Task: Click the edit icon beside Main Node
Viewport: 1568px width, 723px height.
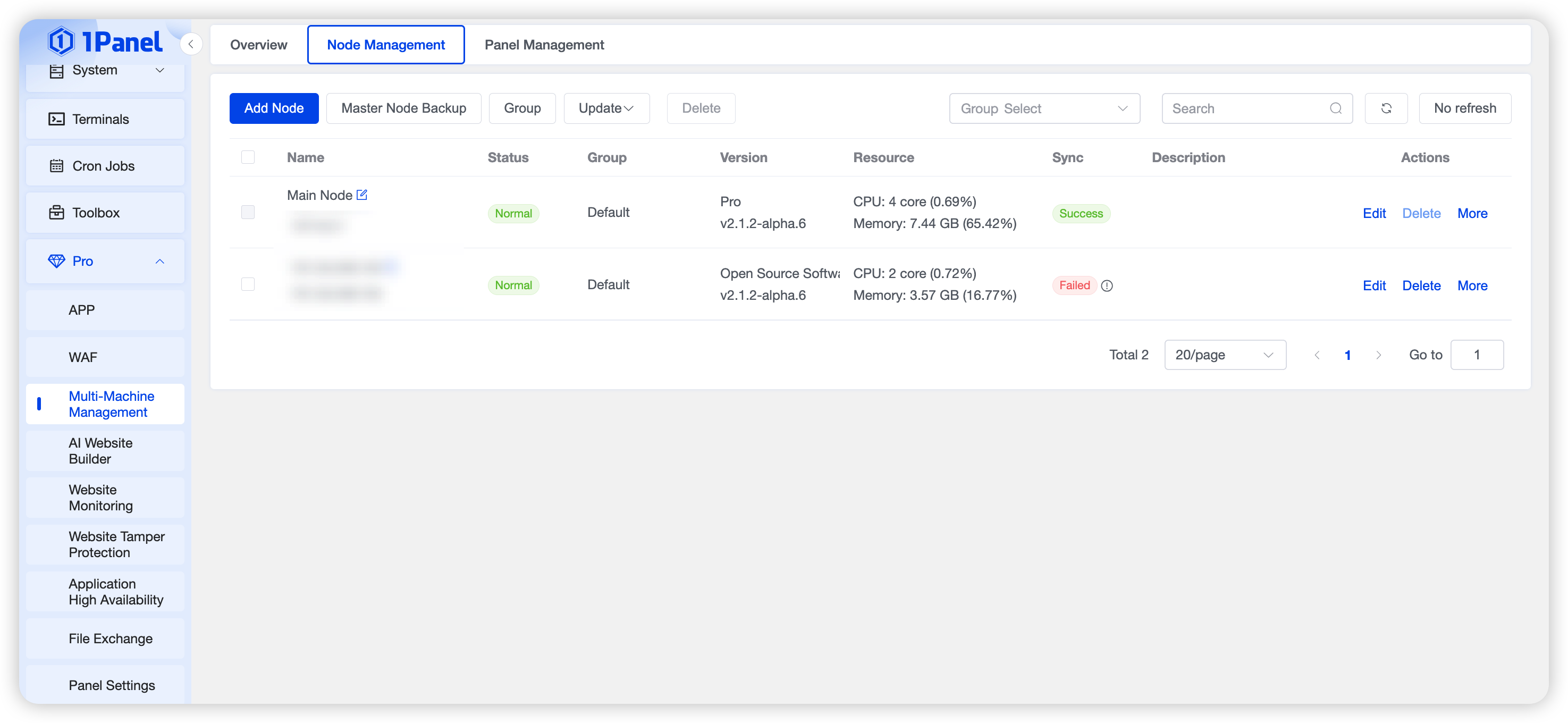Action: [x=361, y=195]
